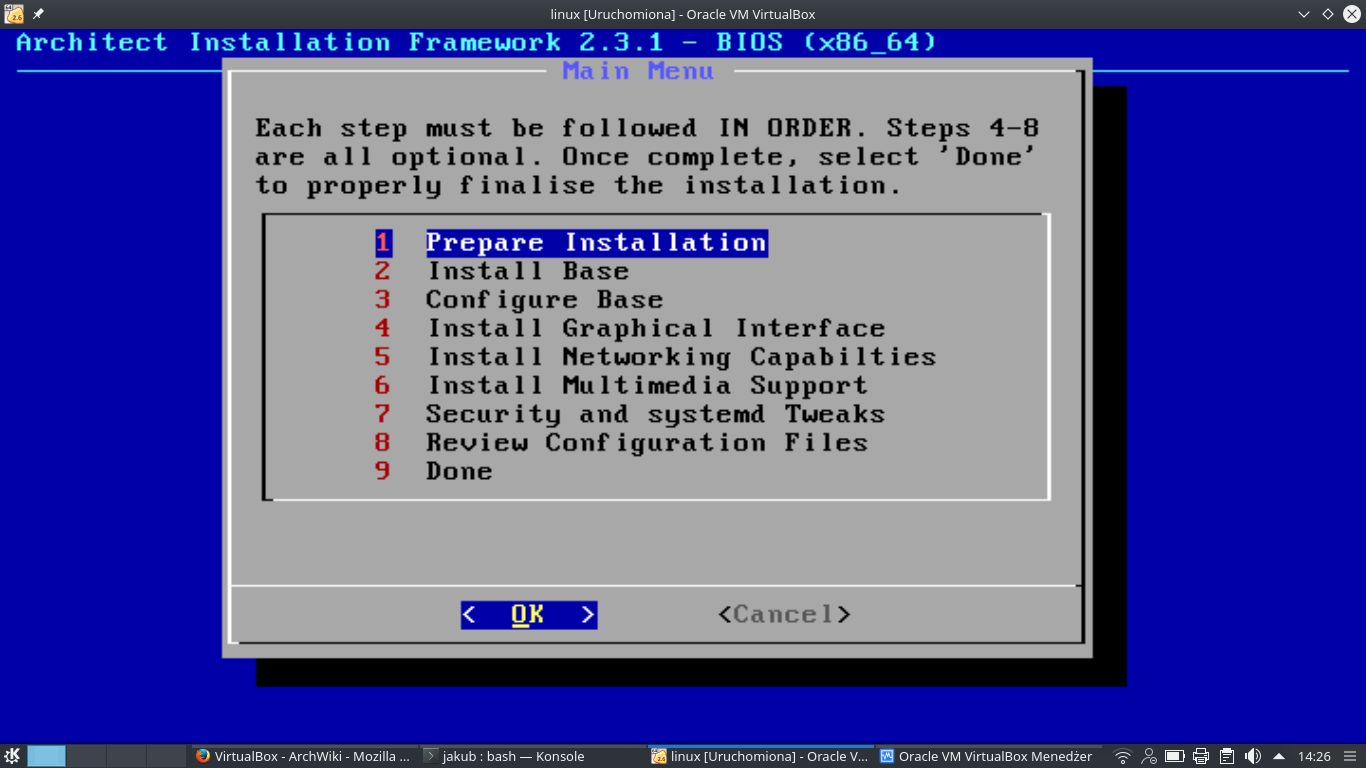
Task: Select linux [Uruchomiona] taskbar entry
Action: 760,756
